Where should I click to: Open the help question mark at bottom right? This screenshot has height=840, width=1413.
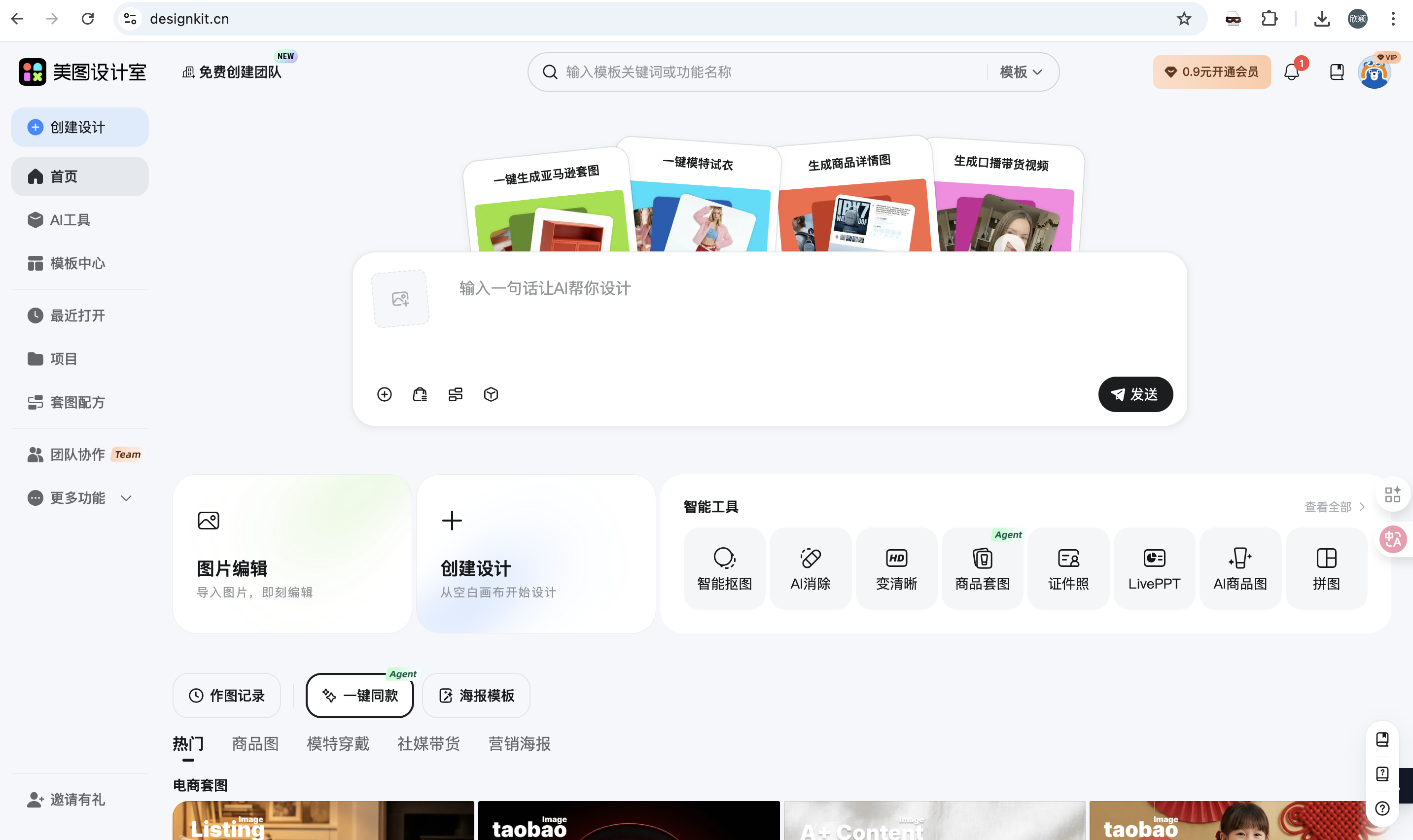click(1382, 808)
